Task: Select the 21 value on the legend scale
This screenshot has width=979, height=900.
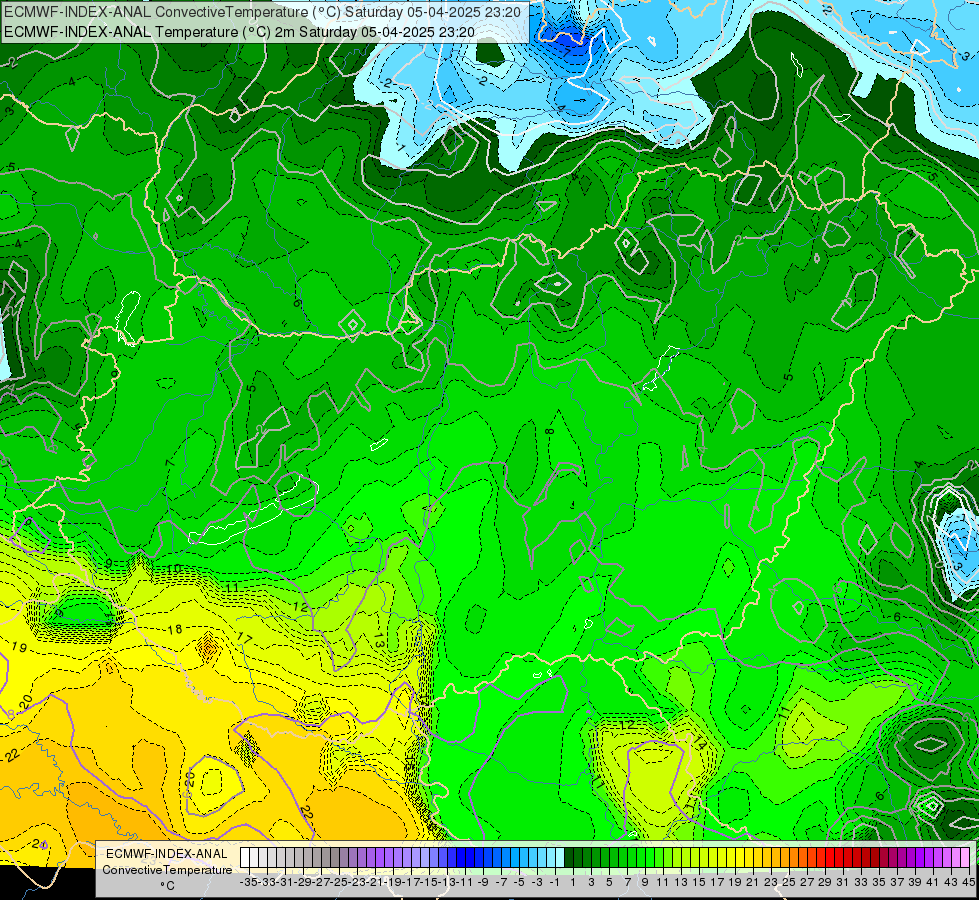Action: pos(752,881)
